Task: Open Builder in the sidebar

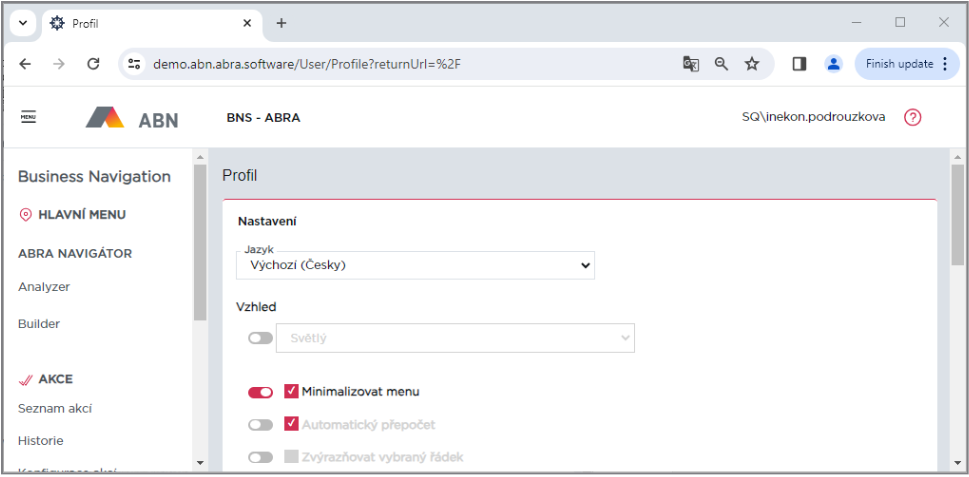Action: tap(39, 324)
